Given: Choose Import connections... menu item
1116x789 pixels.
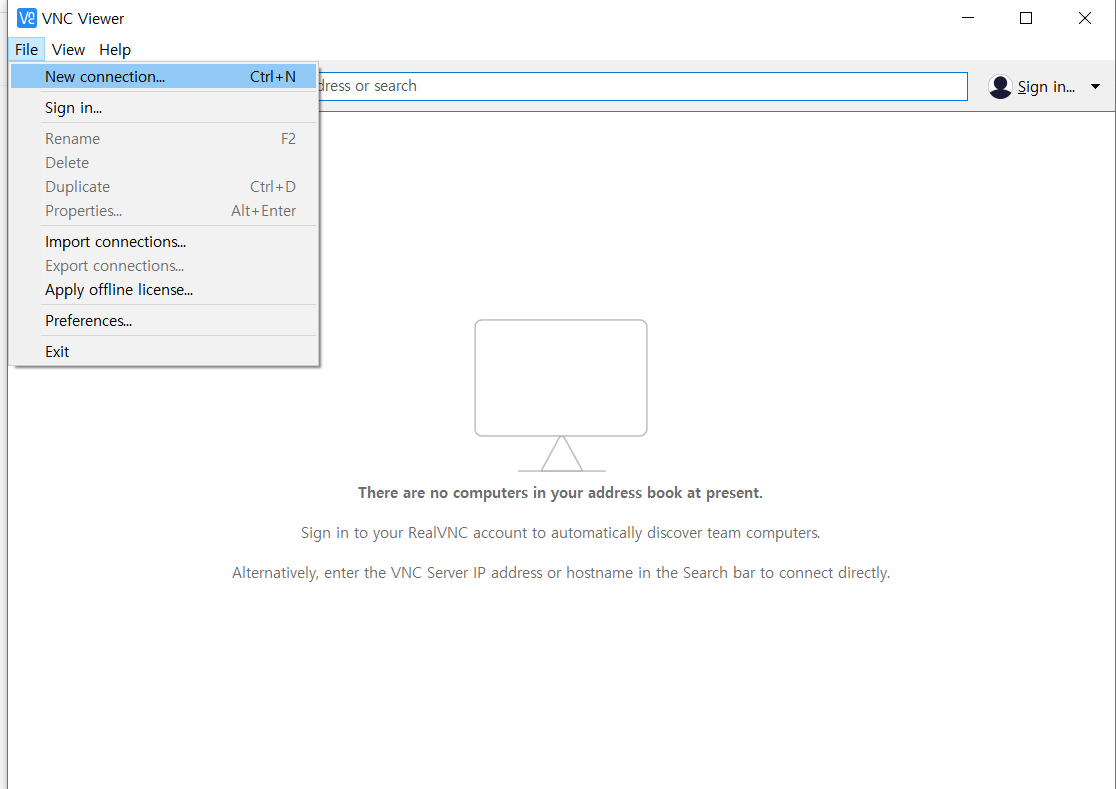Looking at the screenshot, I should click(x=164, y=242).
